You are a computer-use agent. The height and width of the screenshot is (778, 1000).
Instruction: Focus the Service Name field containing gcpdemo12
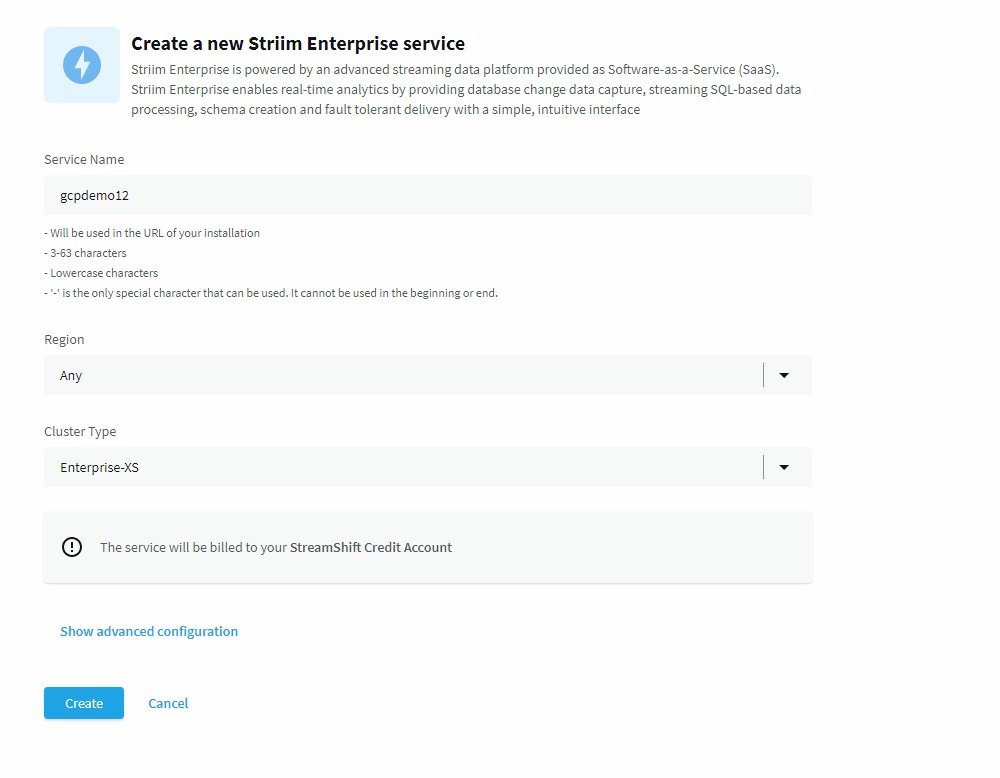(x=428, y=195)
